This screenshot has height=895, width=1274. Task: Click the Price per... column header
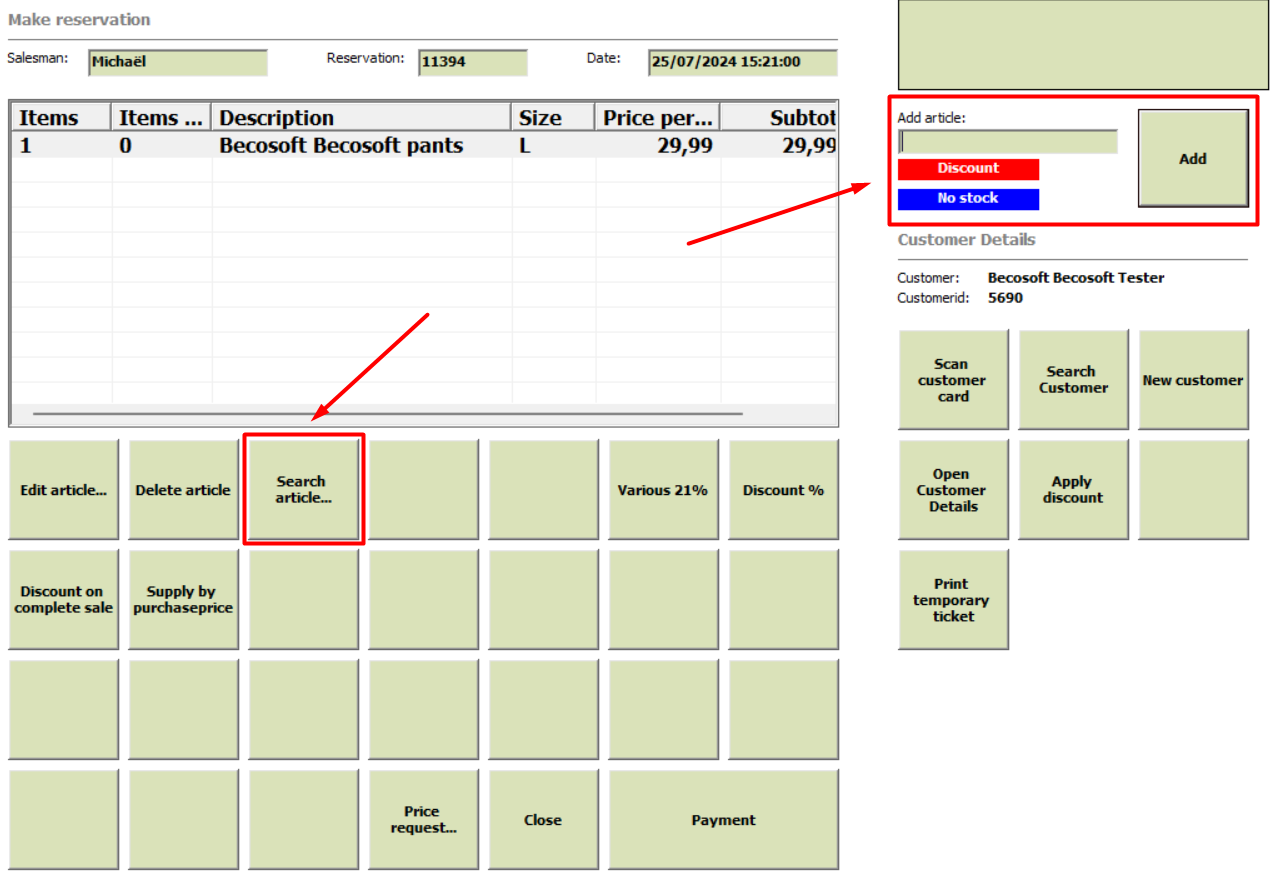(658, 118)
